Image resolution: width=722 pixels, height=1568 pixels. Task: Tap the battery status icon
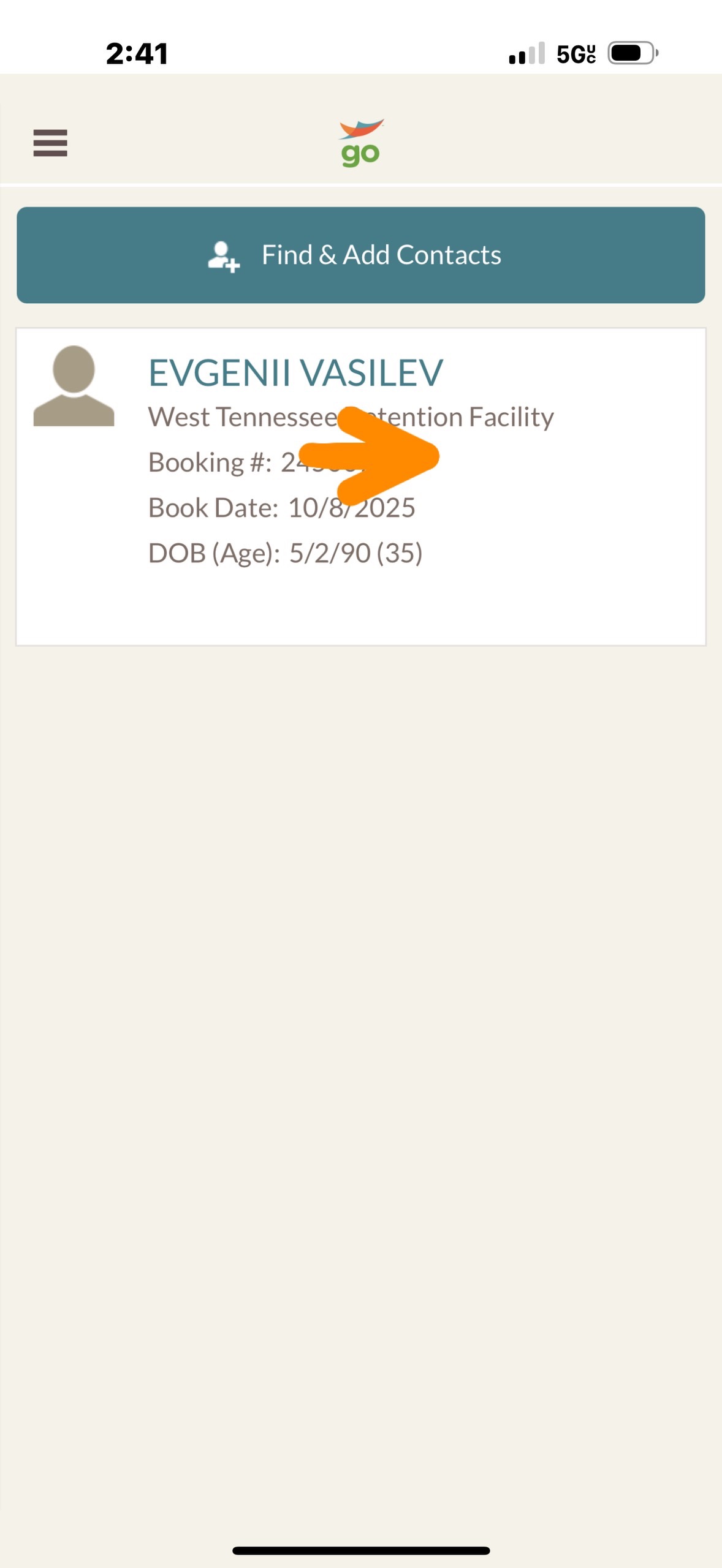pyautogui.click(x=633, y=53)
